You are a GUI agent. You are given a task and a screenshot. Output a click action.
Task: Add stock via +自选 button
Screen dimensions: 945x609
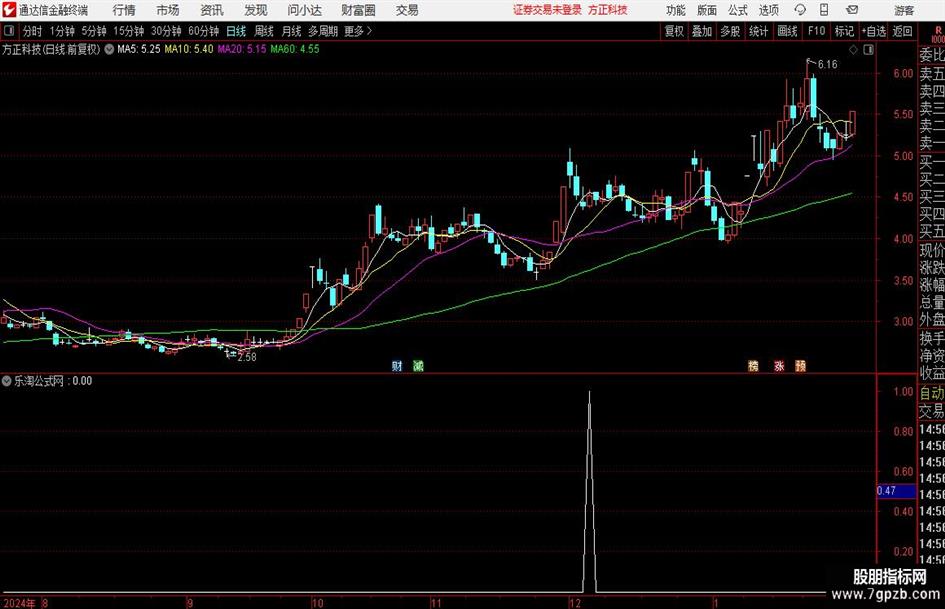[x=874, y=31]
